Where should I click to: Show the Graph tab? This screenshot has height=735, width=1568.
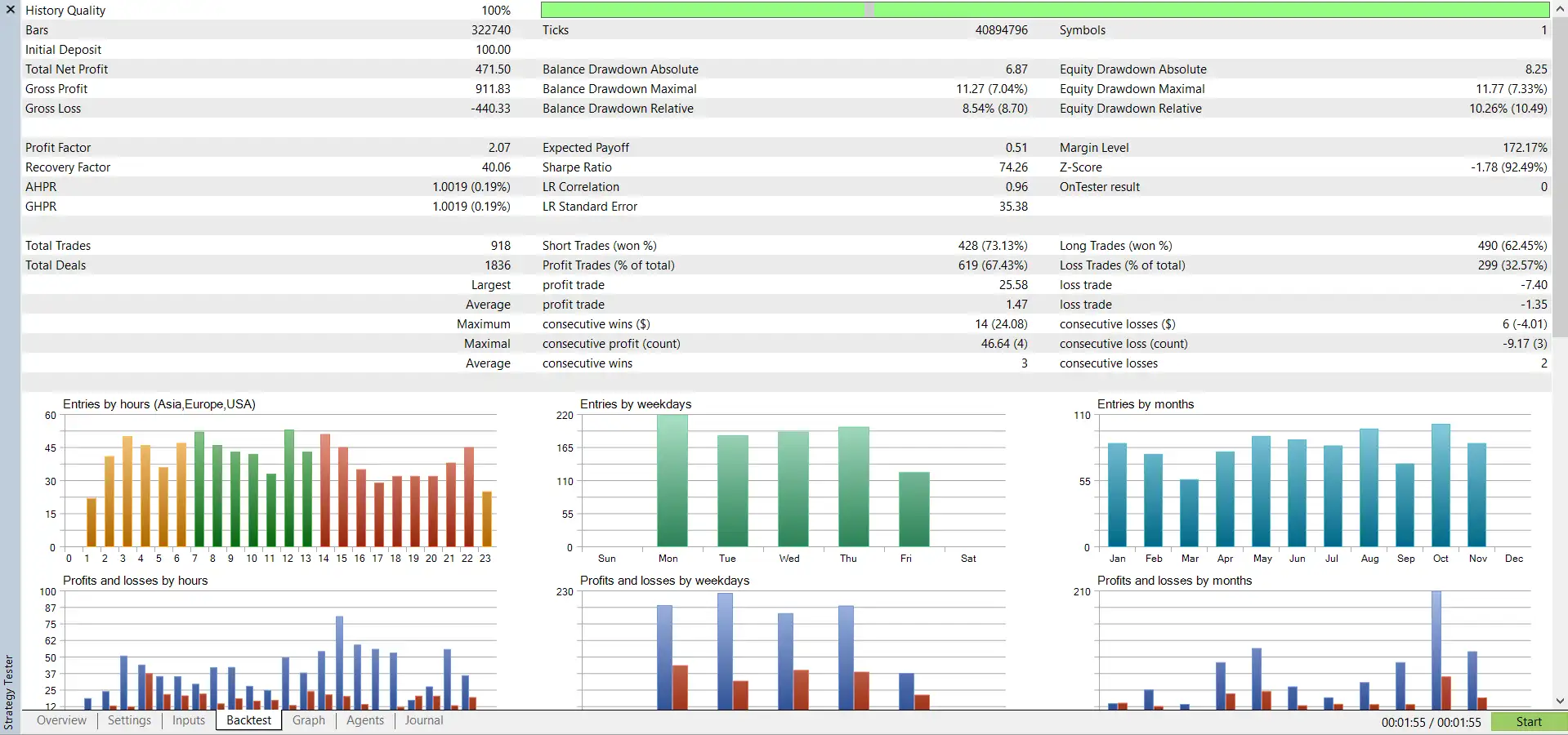pos(309,720)
